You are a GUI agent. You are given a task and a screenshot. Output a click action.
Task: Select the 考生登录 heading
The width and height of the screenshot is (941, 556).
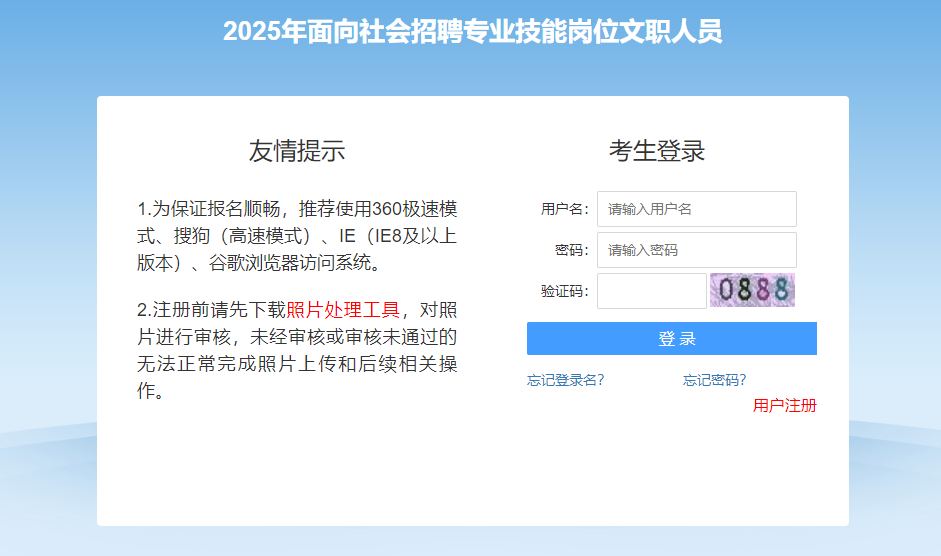pos(657,151)
